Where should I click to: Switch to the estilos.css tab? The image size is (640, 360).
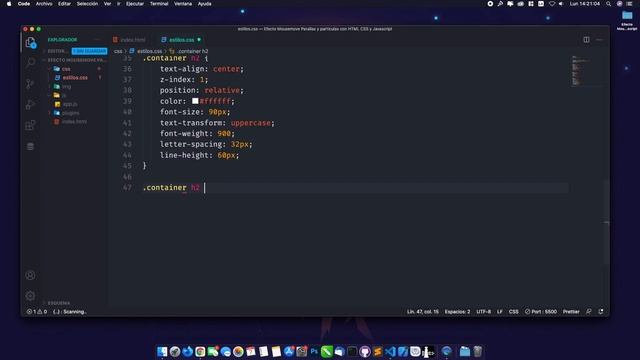tap(181, 40)
